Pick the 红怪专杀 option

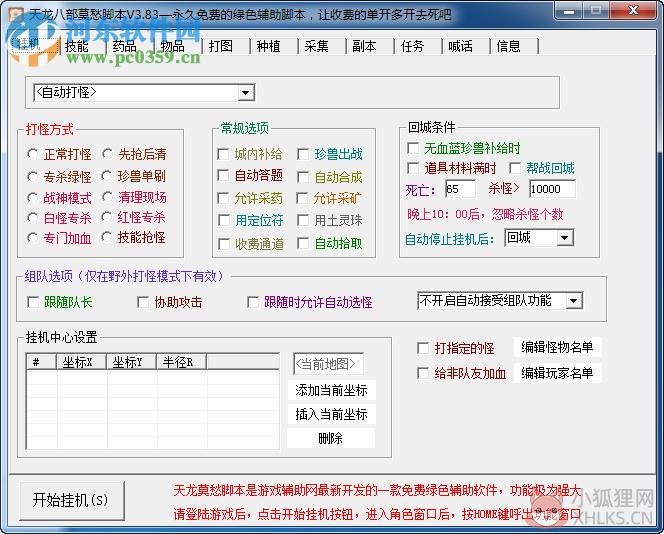(108, 217)
